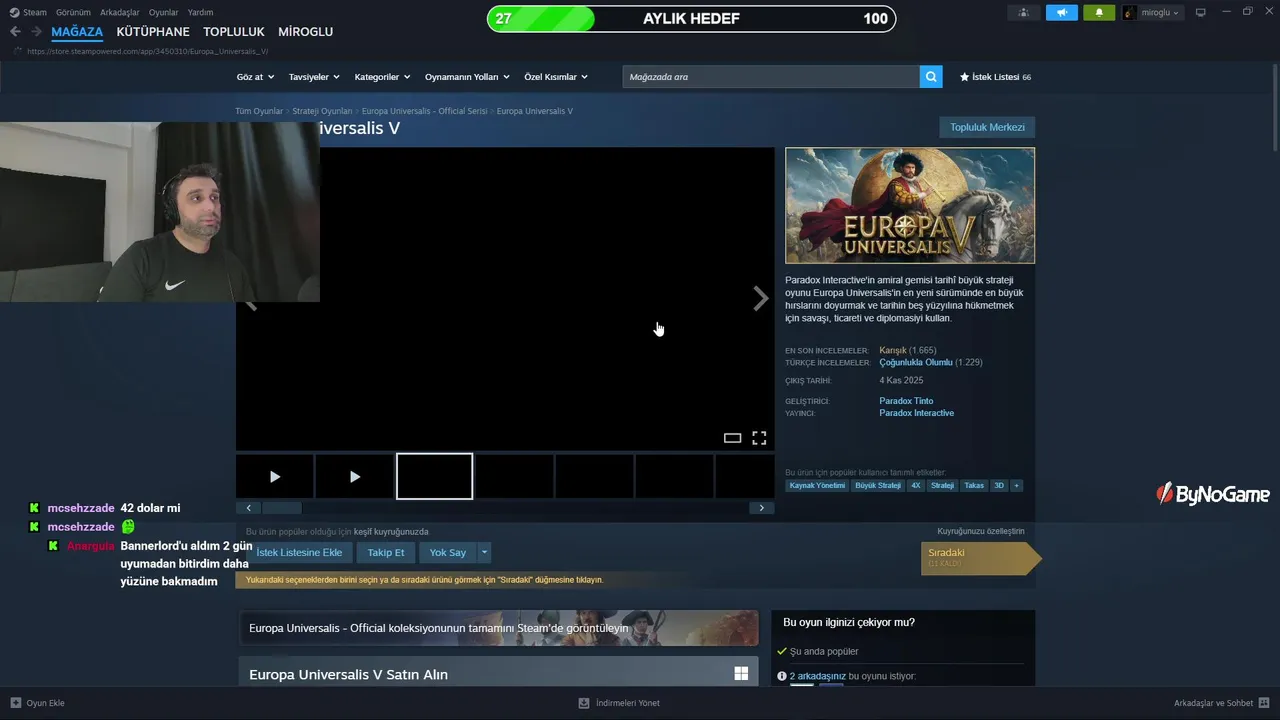Image resolution: width=1280 pixels, height=720 pixels.
Task: Go forward using the forward arrow
Action: tap(36, 32)
